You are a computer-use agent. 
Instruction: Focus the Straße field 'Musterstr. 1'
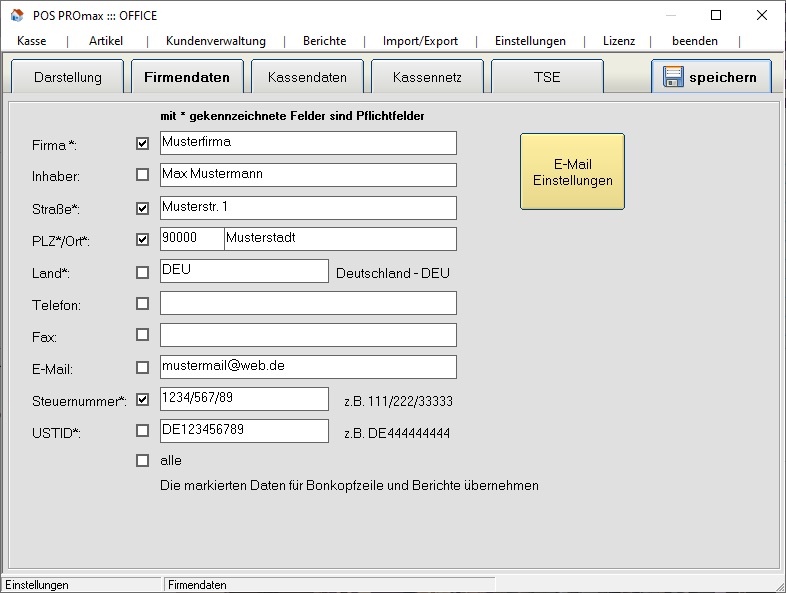[308, 208]
